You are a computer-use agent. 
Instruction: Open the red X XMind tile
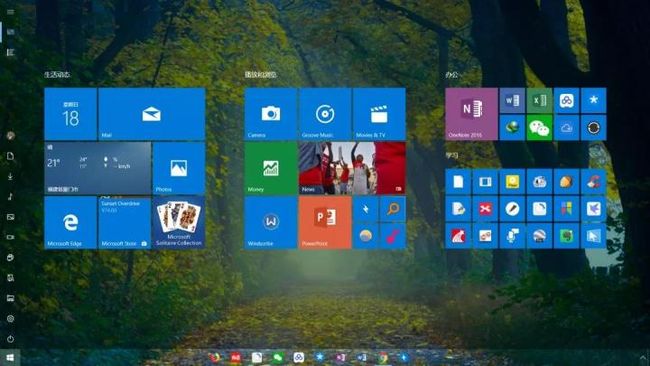tap(485, 209)
